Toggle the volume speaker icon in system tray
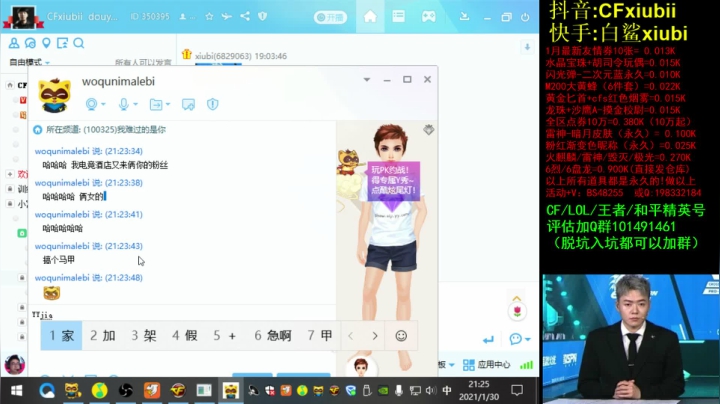Screen dimensions: 720x404 click(x=430, y=390)
